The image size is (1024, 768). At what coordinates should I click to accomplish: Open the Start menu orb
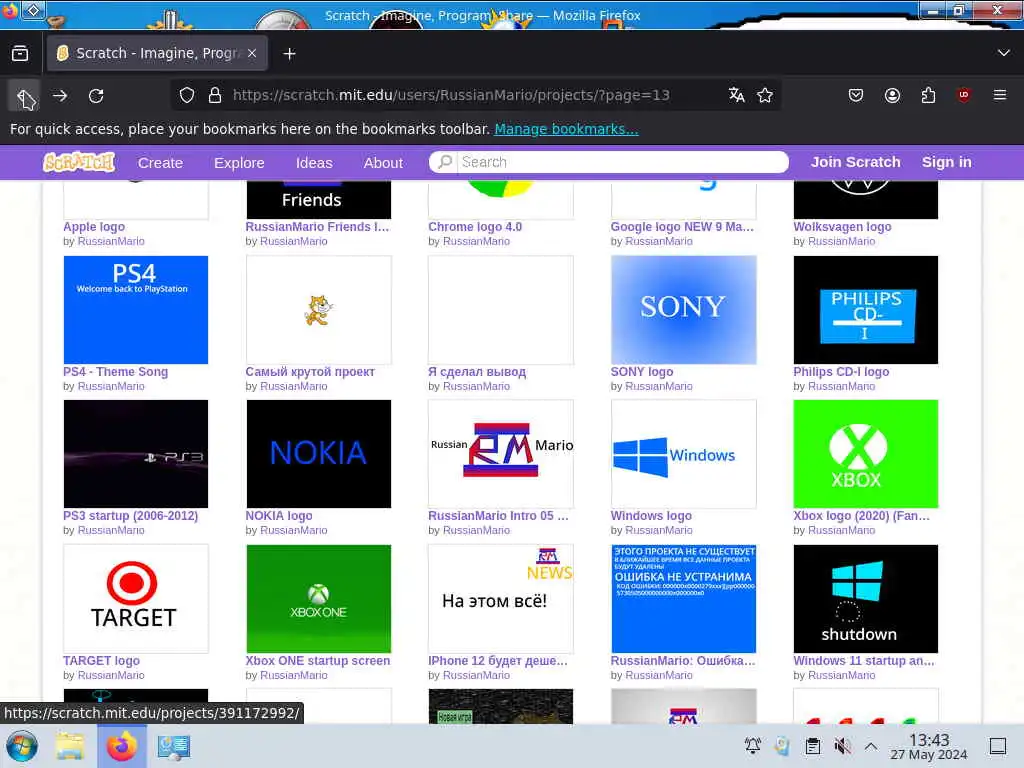(22, 746)
